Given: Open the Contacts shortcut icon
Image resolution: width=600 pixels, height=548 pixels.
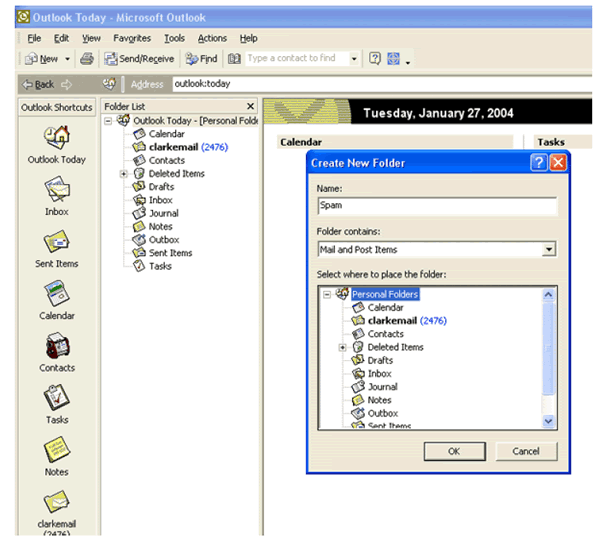Looking at the screenshot, I should coord(57,345).
